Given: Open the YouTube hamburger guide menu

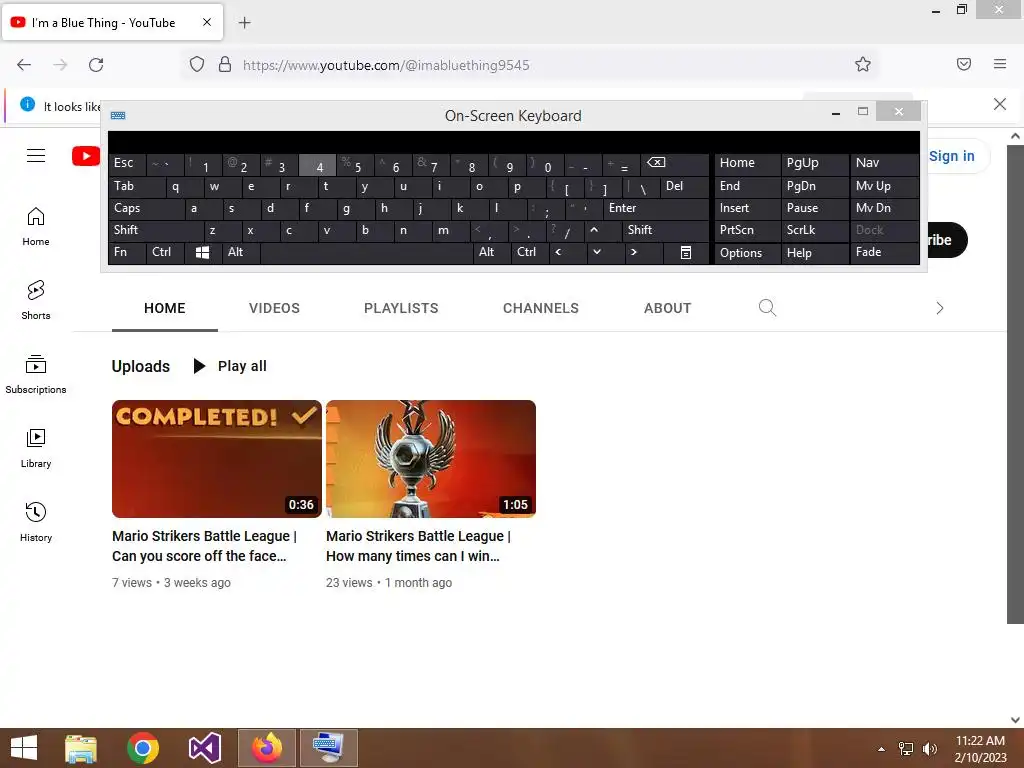Looking at the screenshot, I should tap(36, 155).
